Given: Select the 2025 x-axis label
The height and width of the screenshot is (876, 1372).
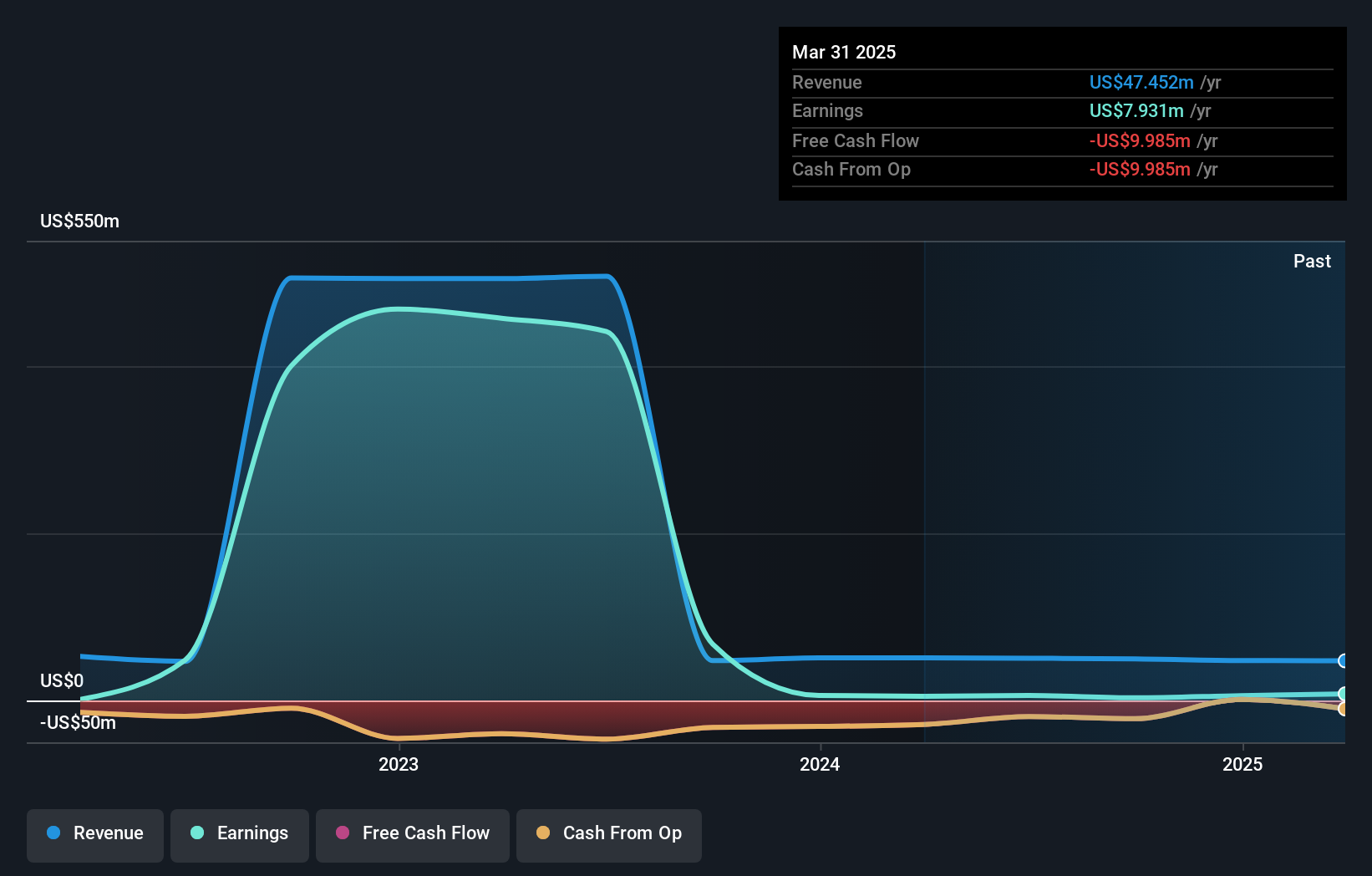Looking at the screenshot, I should (1242, 764).
